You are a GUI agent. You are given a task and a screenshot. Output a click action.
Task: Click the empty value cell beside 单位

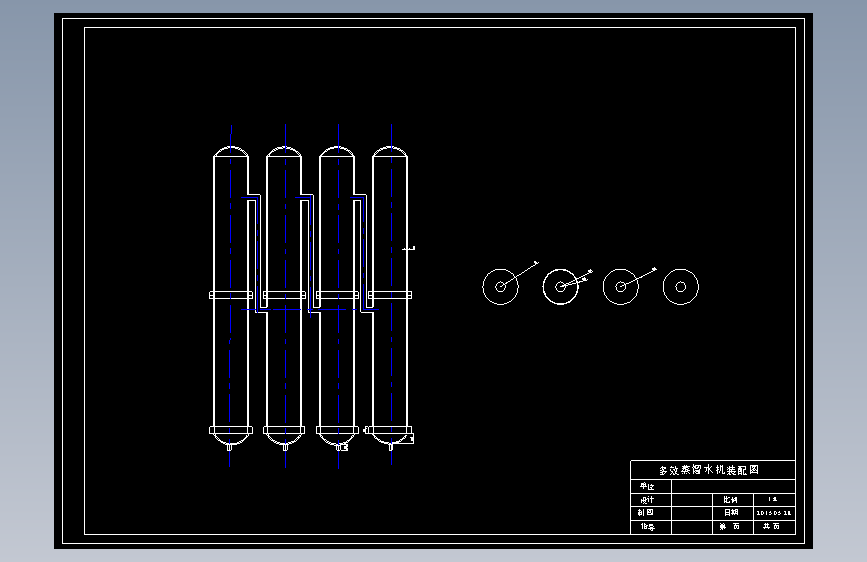click(x=733, y=487)
